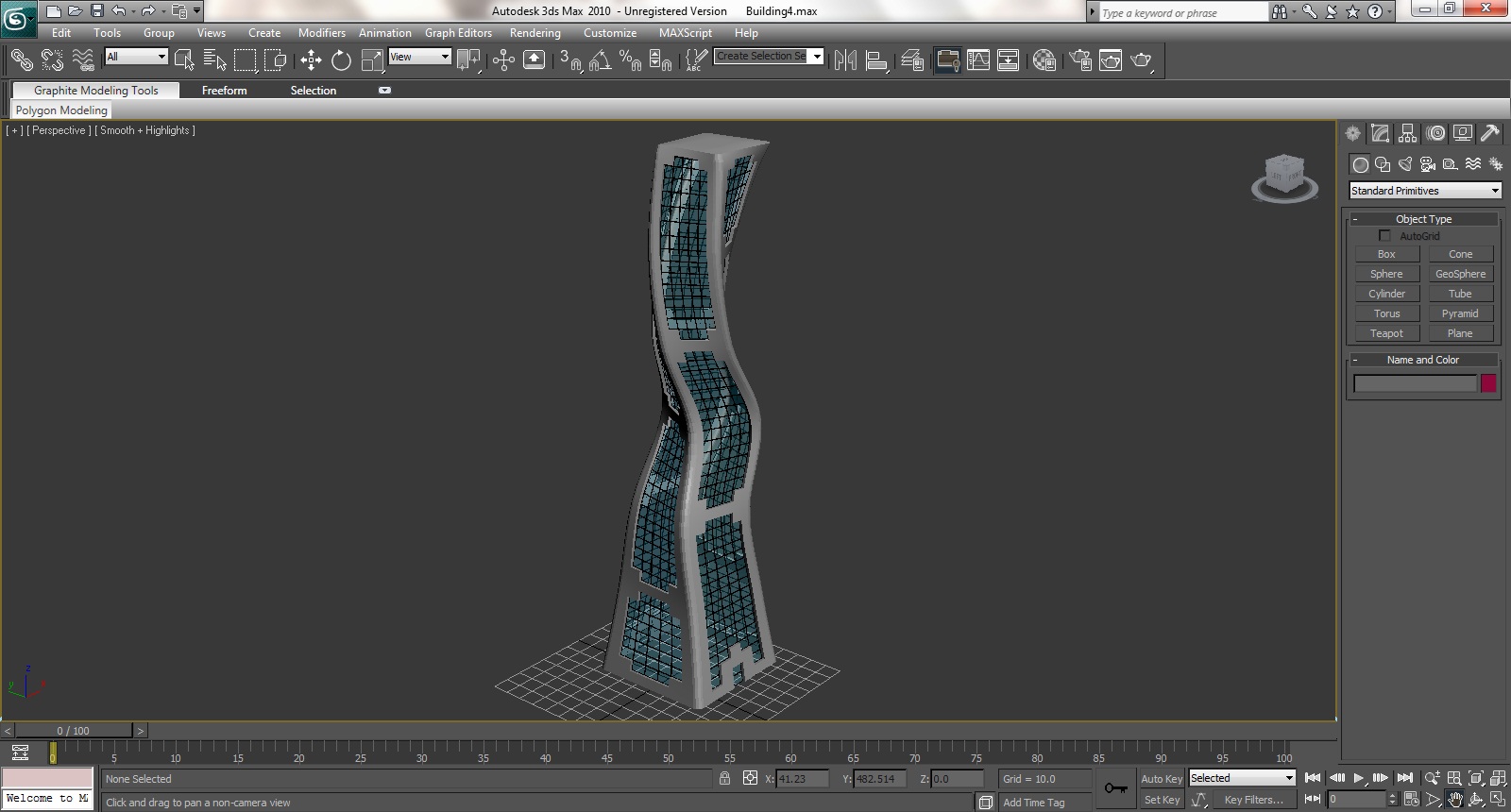Pick the Rectangular Selection Region tool
1511x812 pixels.
point(245,60)
